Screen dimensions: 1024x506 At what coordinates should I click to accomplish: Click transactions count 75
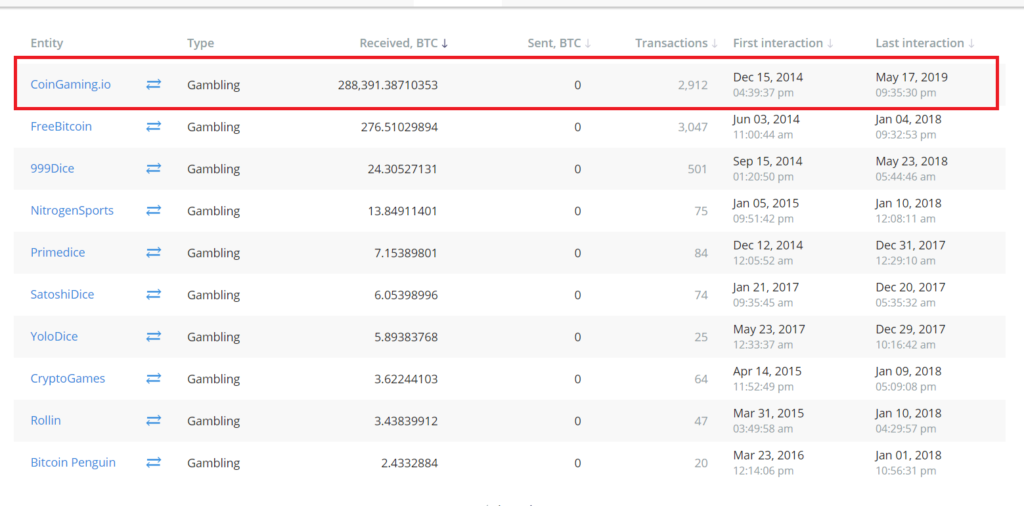click(x=701, y=210)
